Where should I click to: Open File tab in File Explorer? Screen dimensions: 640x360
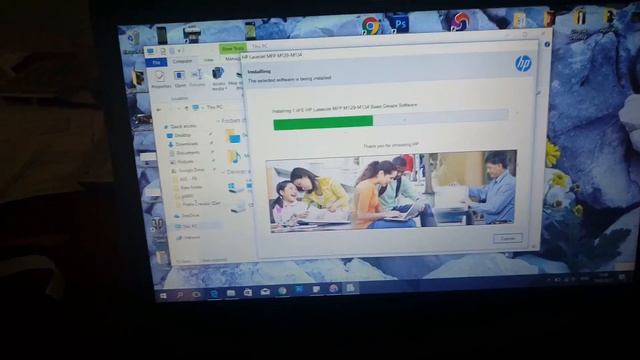coord(156,62)
